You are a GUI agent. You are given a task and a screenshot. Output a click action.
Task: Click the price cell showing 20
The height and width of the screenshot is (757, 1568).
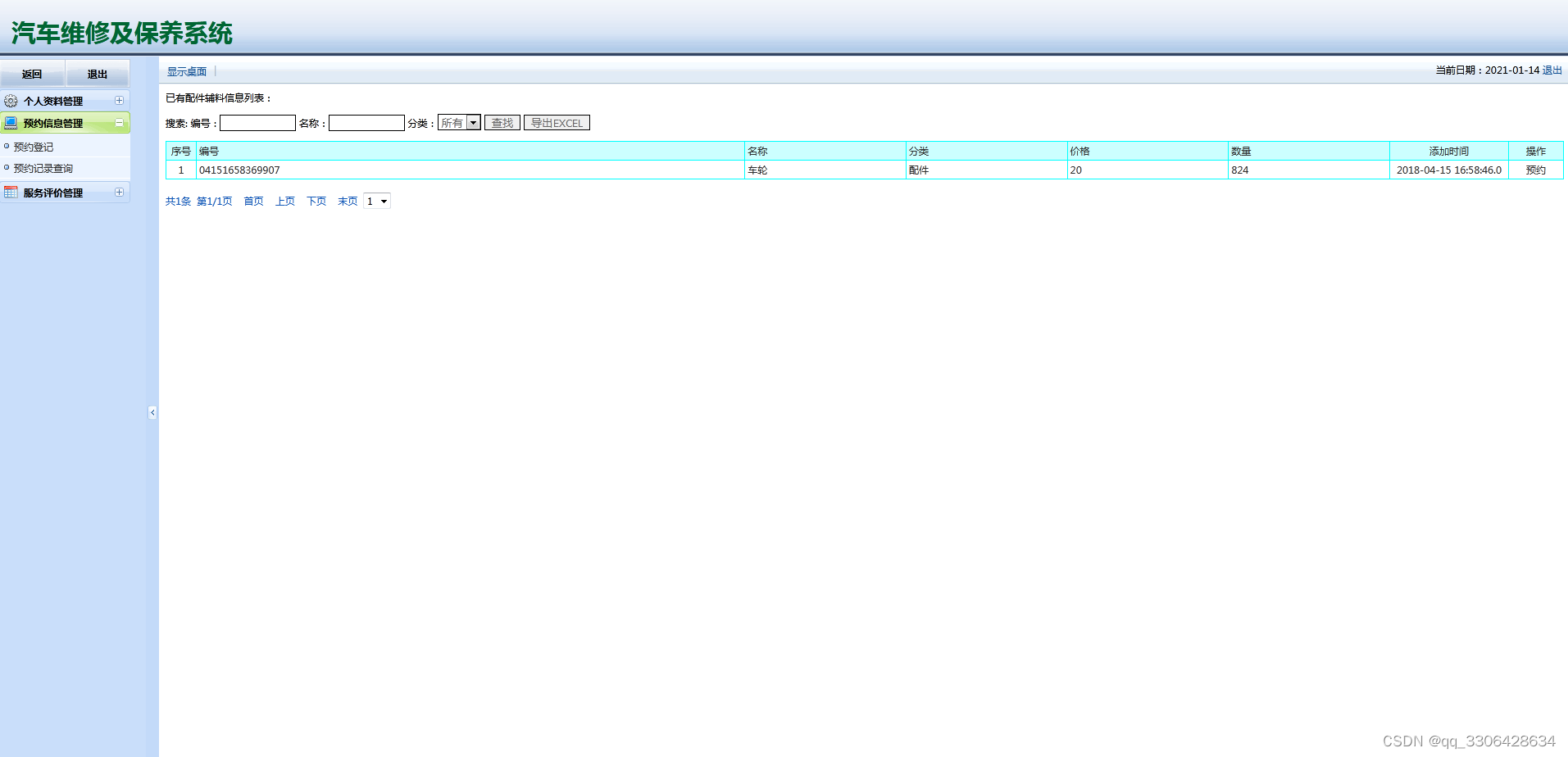[1148, 170]
